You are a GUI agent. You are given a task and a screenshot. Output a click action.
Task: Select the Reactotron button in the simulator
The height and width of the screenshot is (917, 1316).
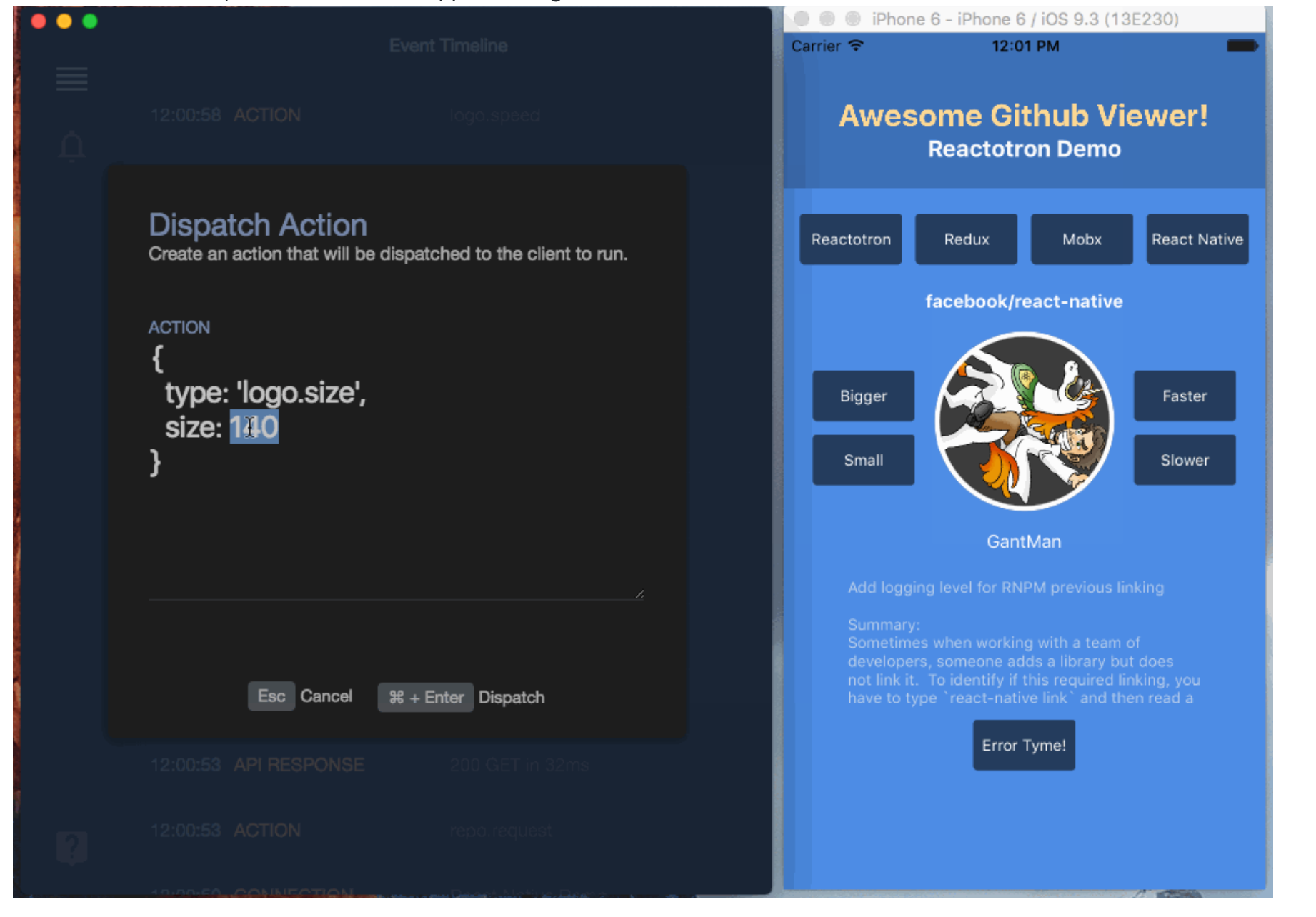850,239
